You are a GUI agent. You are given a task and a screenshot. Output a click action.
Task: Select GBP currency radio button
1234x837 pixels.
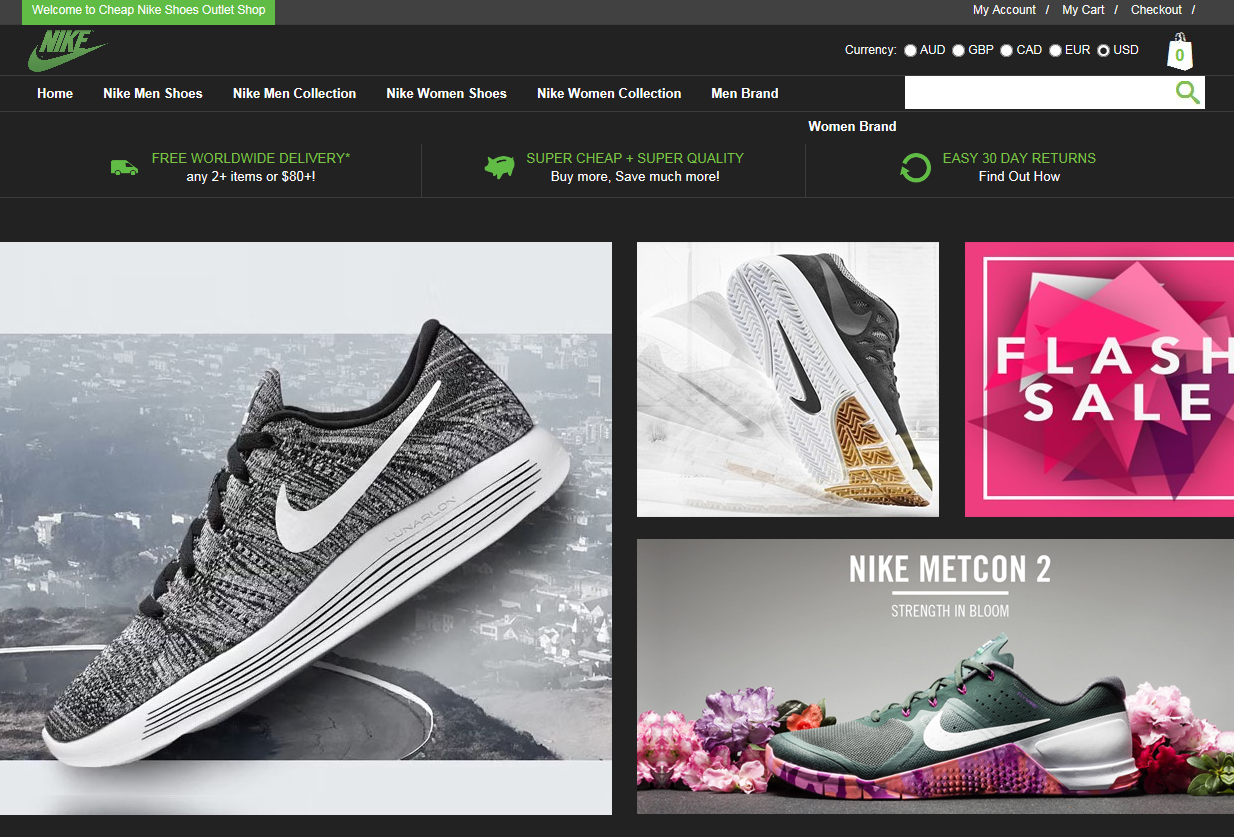click(958, 50)
